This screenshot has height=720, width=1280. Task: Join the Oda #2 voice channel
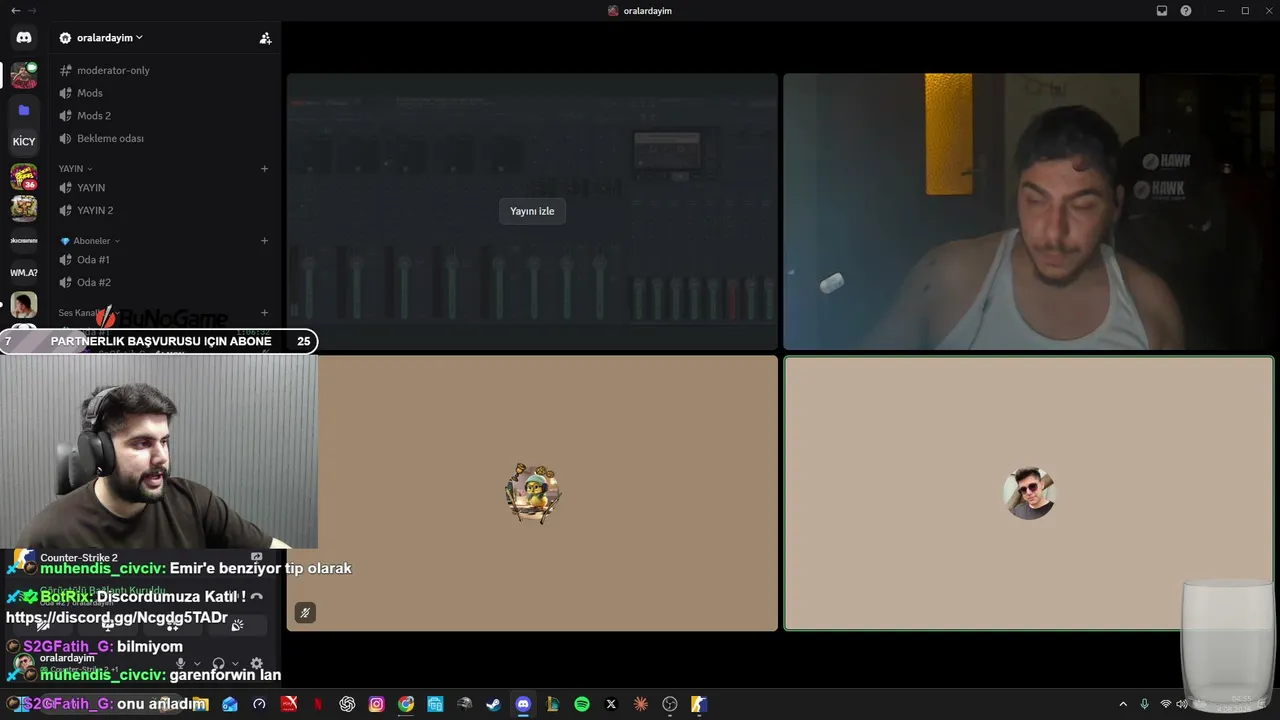coord(165,282)
